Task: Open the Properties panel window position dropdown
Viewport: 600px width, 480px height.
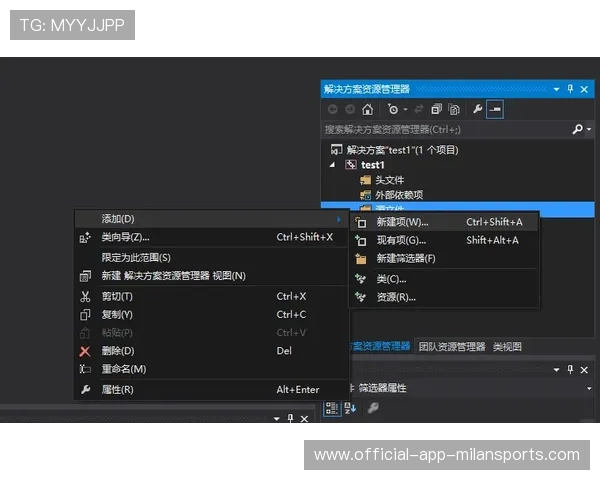Action: [556, 370]
